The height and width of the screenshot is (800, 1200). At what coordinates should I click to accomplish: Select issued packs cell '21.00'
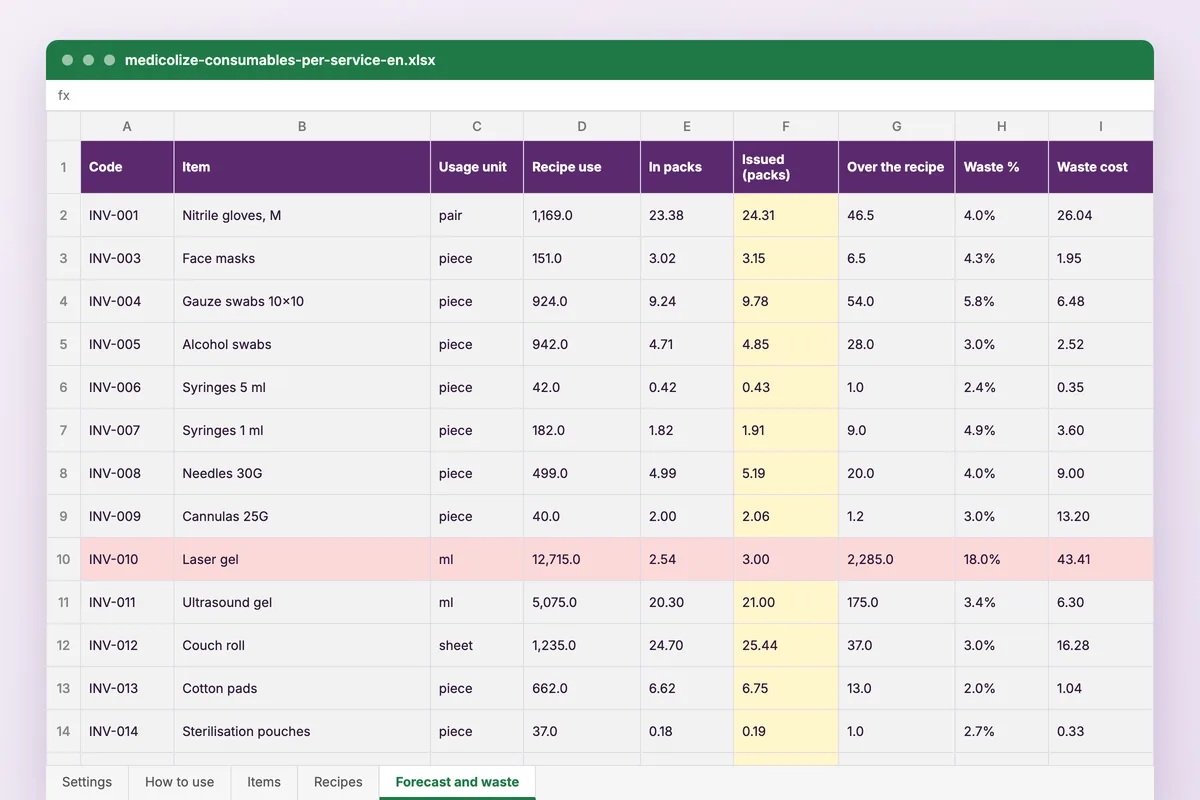point(786,602)
